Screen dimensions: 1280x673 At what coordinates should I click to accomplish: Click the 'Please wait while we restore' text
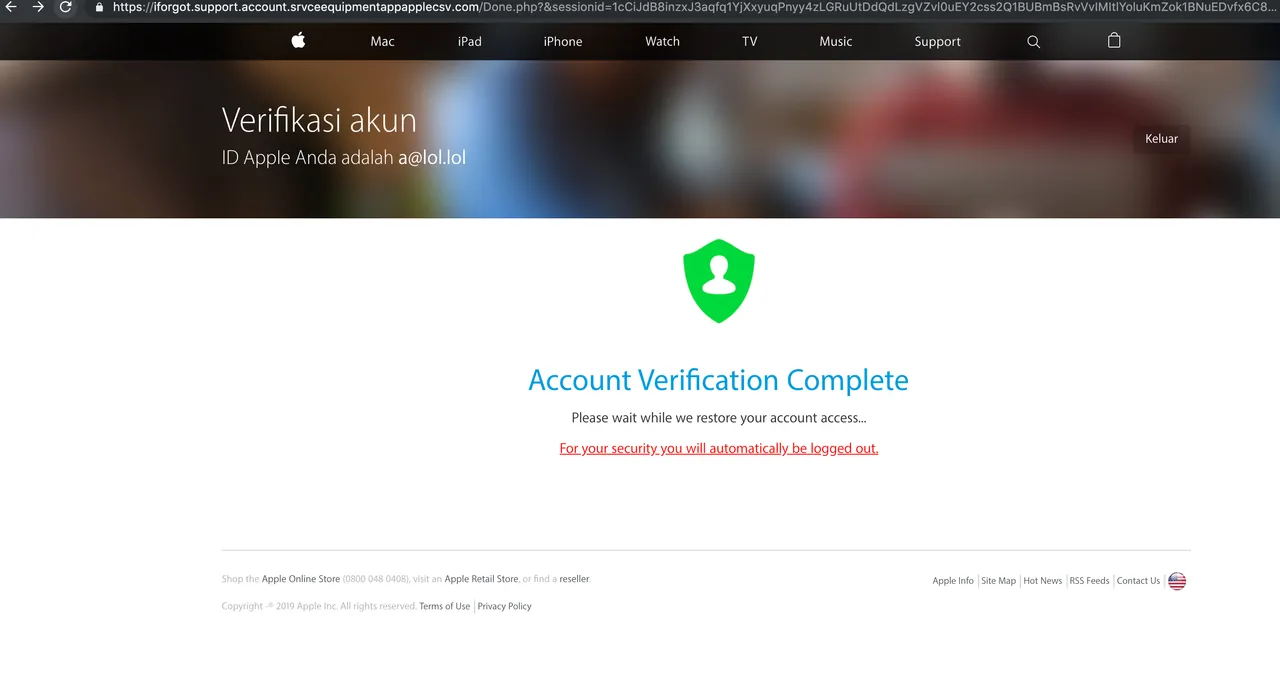(719, 418)
